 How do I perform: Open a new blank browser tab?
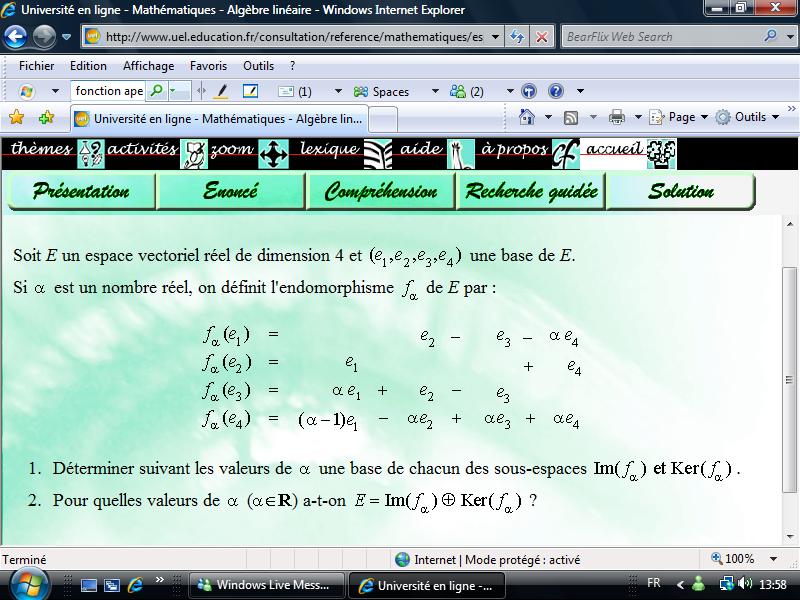pyautogui.click(x=383, y=119)
